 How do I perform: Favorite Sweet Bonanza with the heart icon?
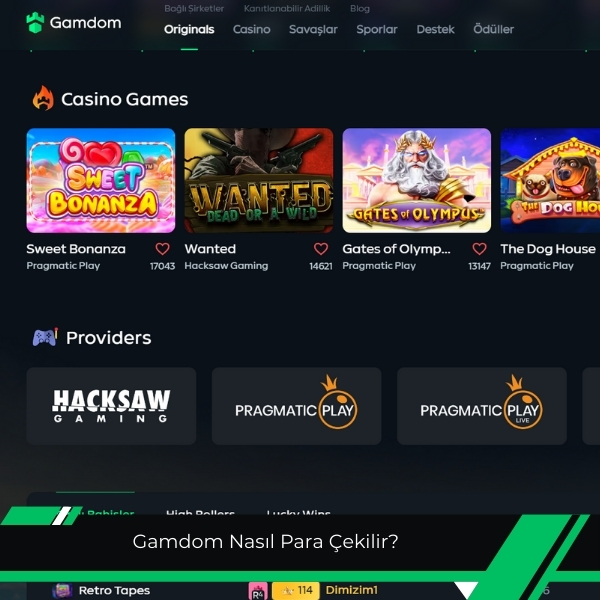[163, 249]
